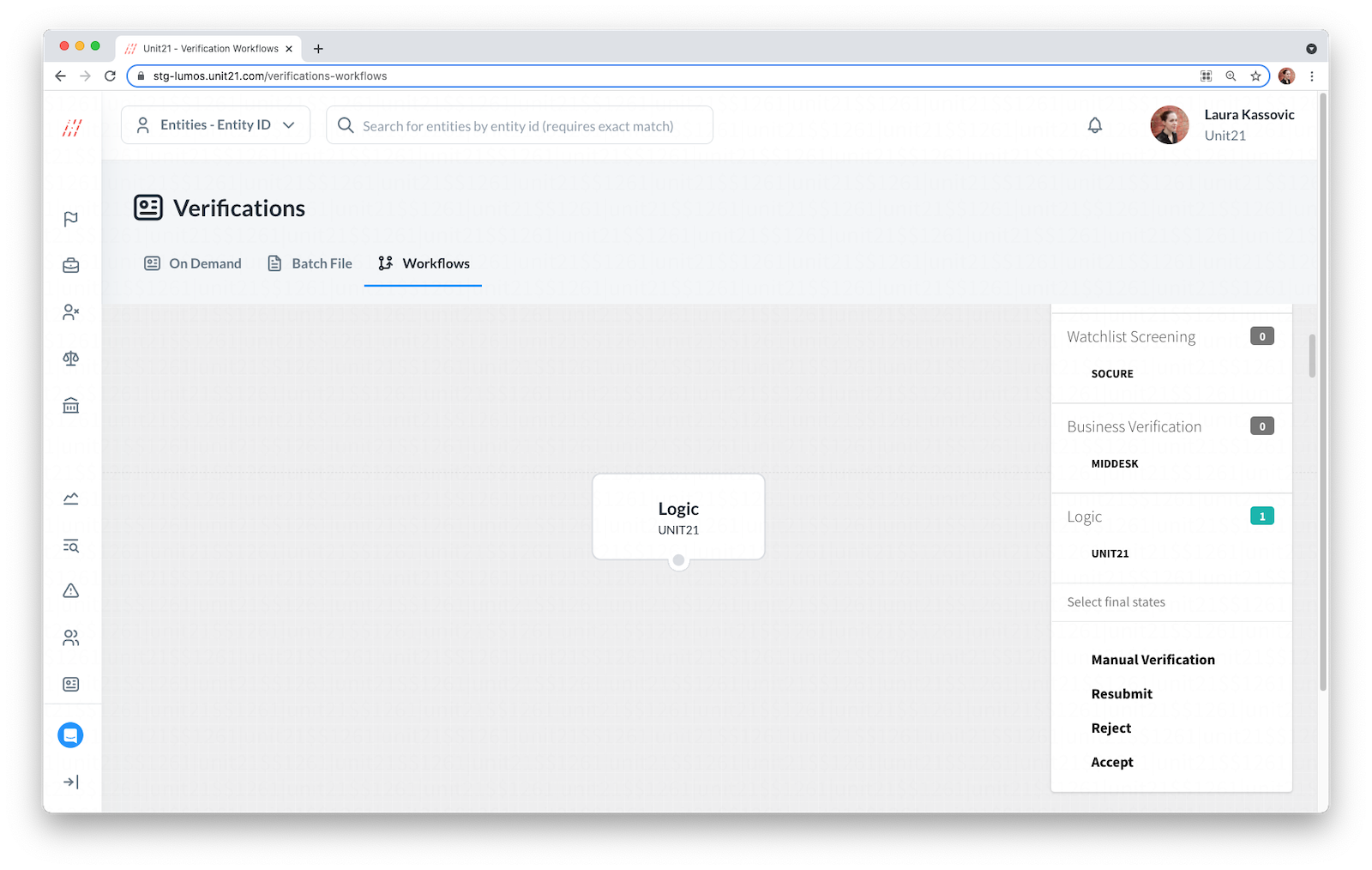Image resolution: width=1372 pixels, height=870 pixels.
Task: Open Chrome's three-dot menu
Action: pos(1311,76)
